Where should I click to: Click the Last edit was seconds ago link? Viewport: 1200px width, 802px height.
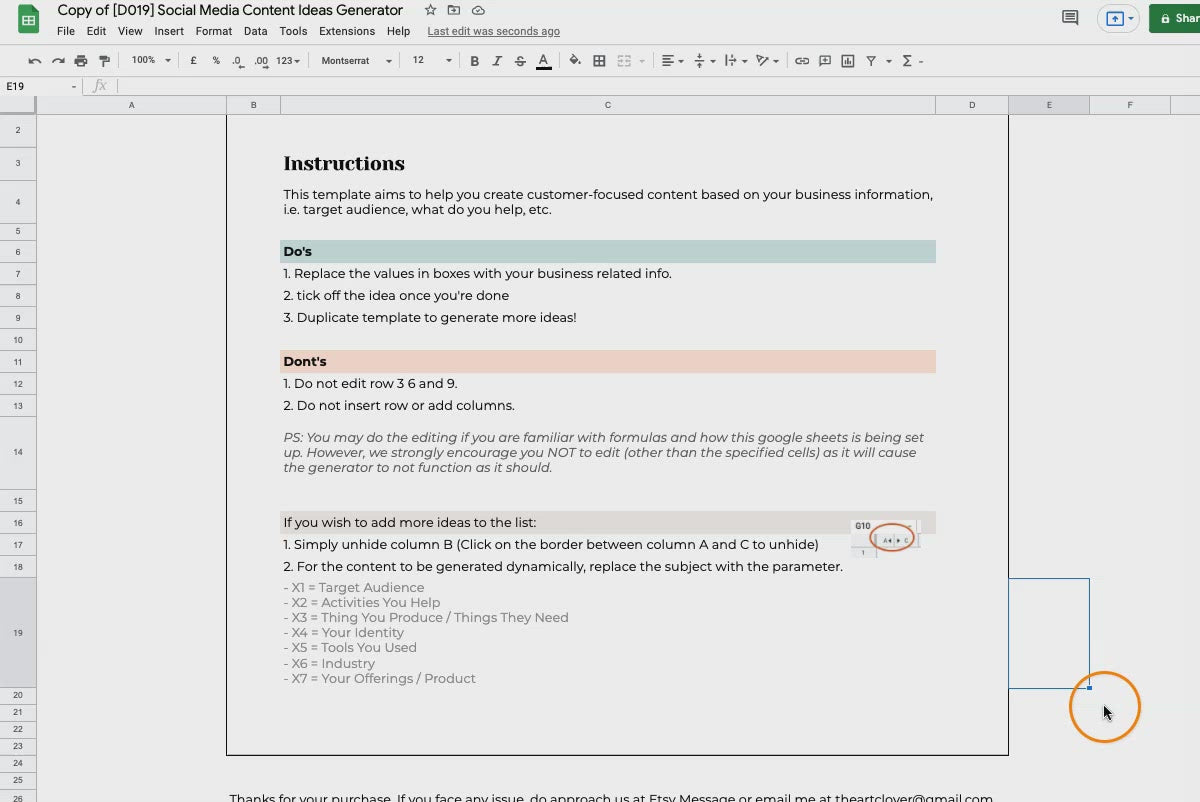coord(493,31)
